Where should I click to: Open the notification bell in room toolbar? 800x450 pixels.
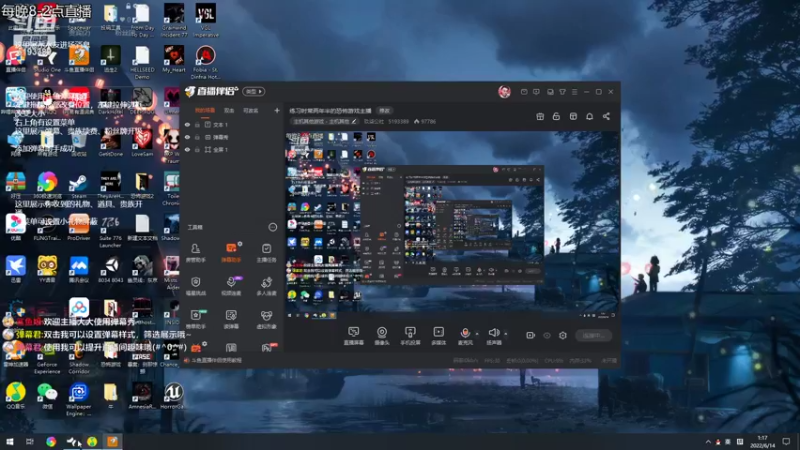pos(589,116)
